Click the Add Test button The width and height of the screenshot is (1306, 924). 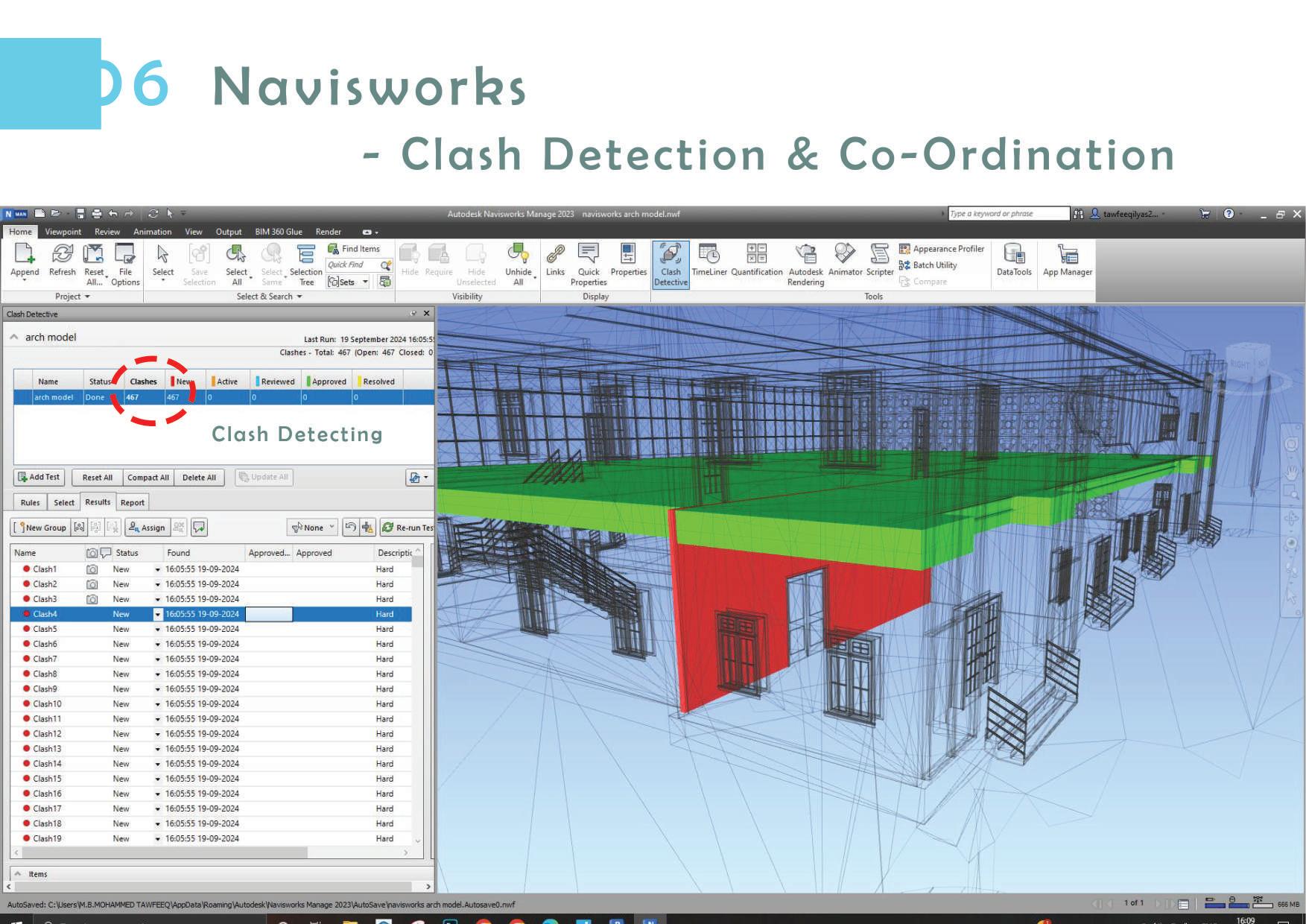click(39, 477)
